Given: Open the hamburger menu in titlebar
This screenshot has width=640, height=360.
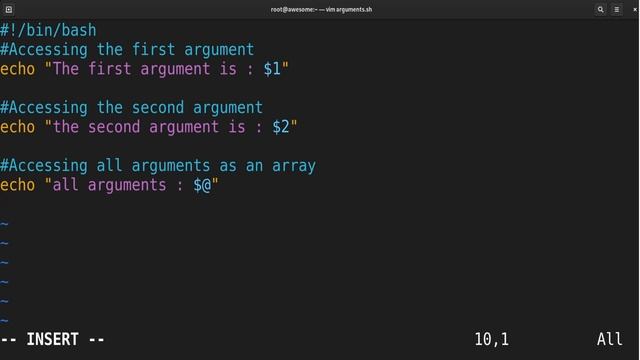Looking at the screenshot, I should [x=617, y=9].
